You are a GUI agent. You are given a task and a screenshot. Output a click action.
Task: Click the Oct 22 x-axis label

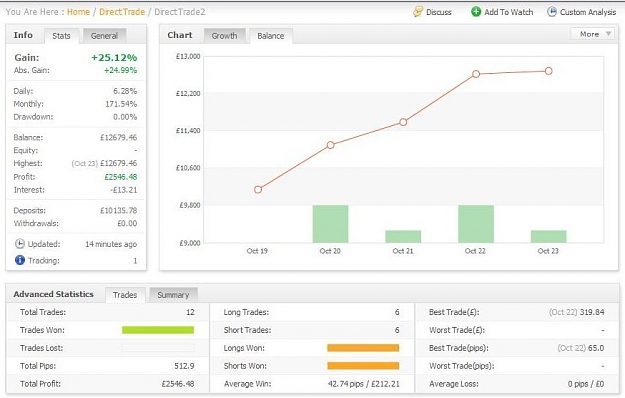click(475, 251)
